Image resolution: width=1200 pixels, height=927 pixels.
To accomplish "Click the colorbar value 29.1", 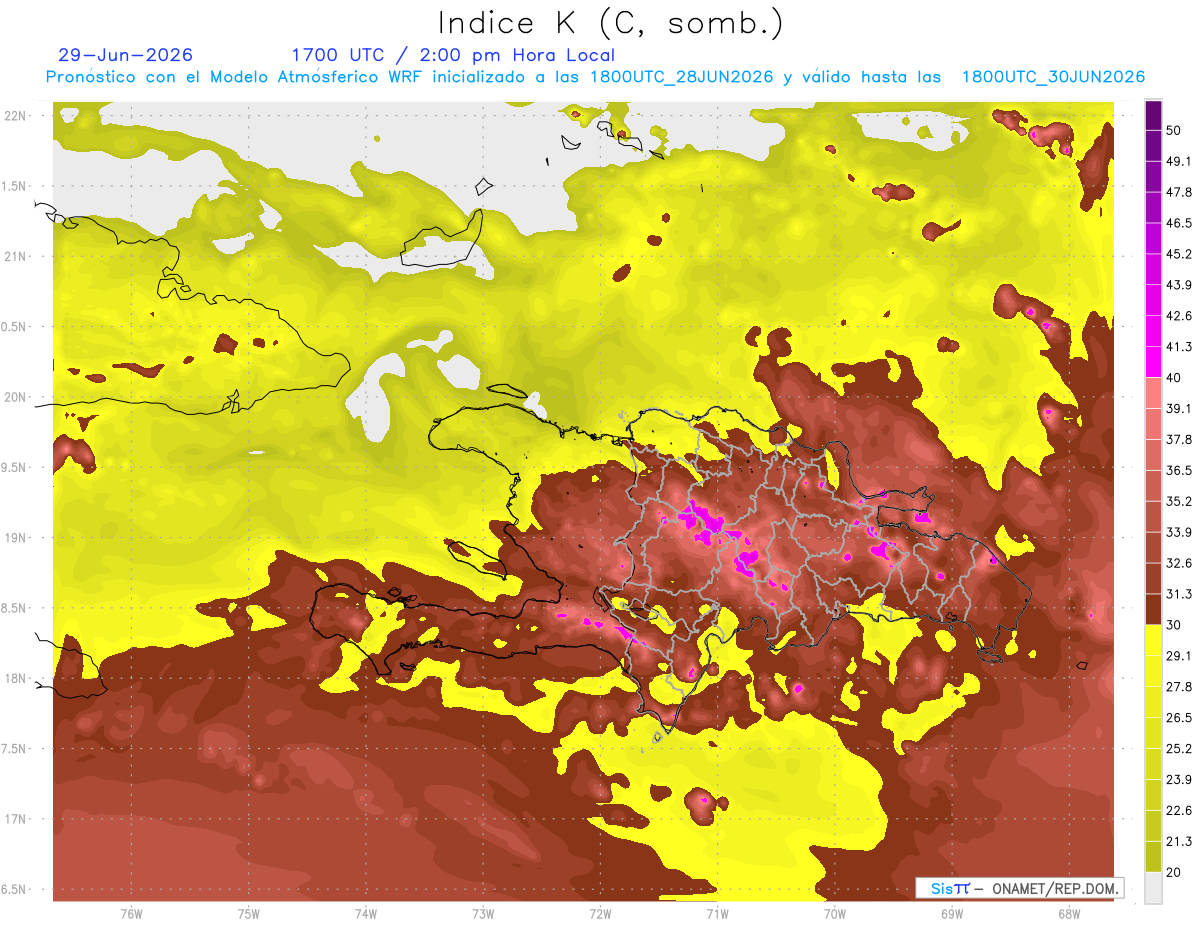I will pos(1178,655).
